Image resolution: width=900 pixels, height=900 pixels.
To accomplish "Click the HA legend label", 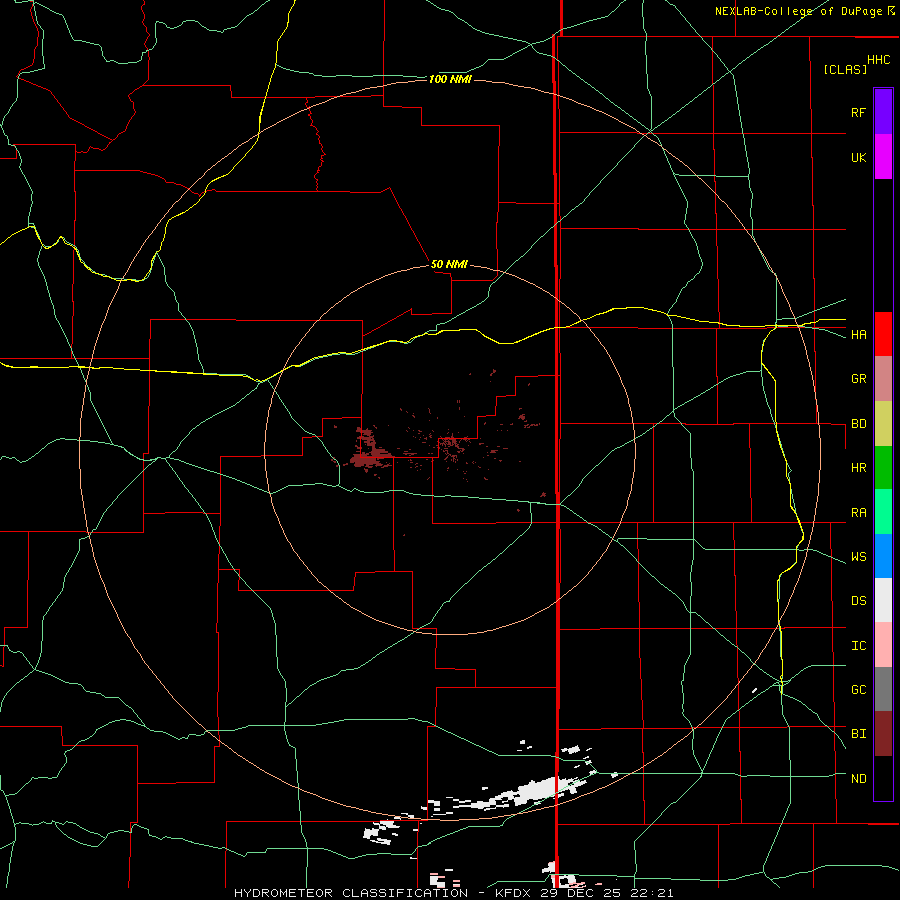I will tap(858, 334).
